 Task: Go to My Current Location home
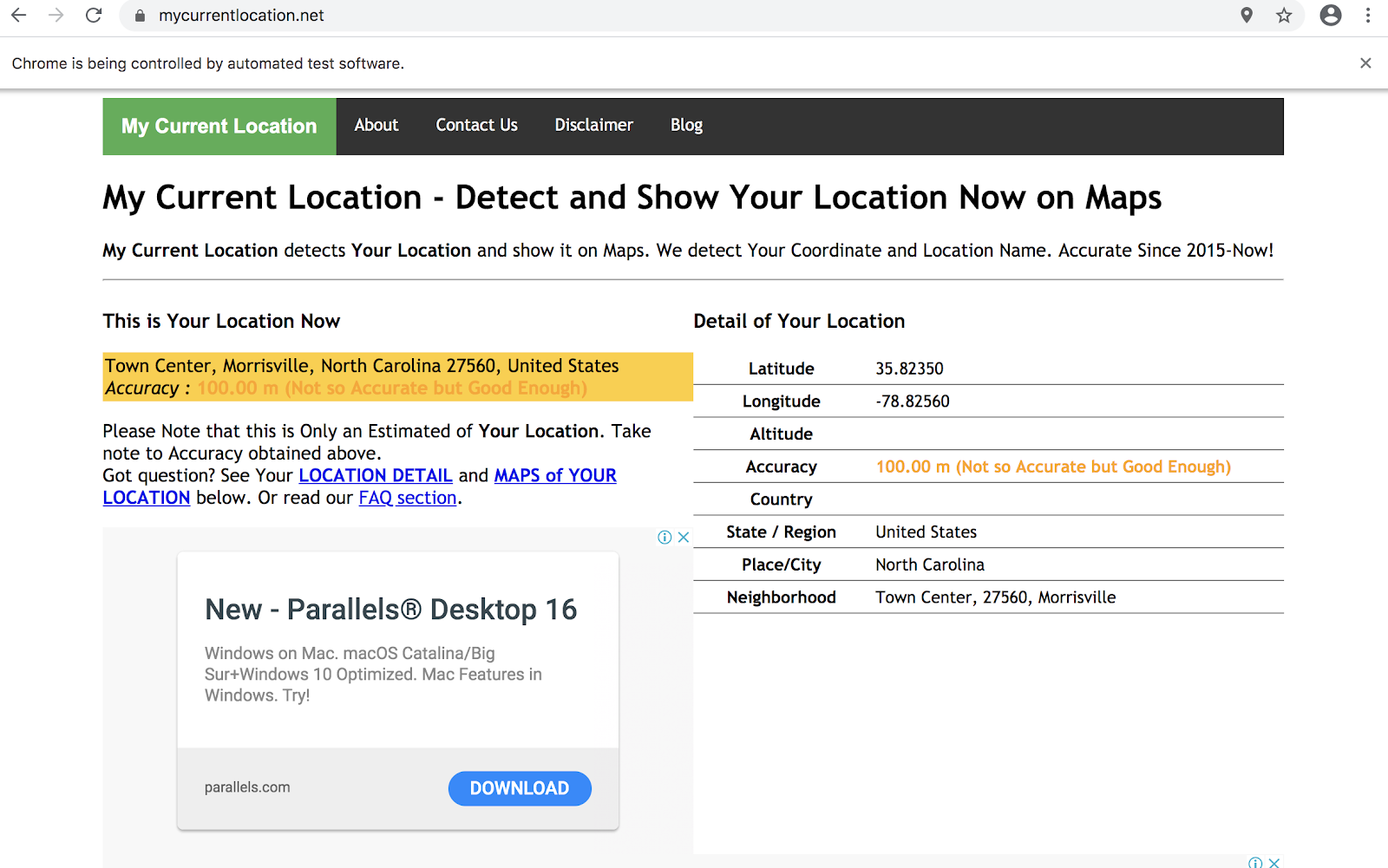(219, 127)
